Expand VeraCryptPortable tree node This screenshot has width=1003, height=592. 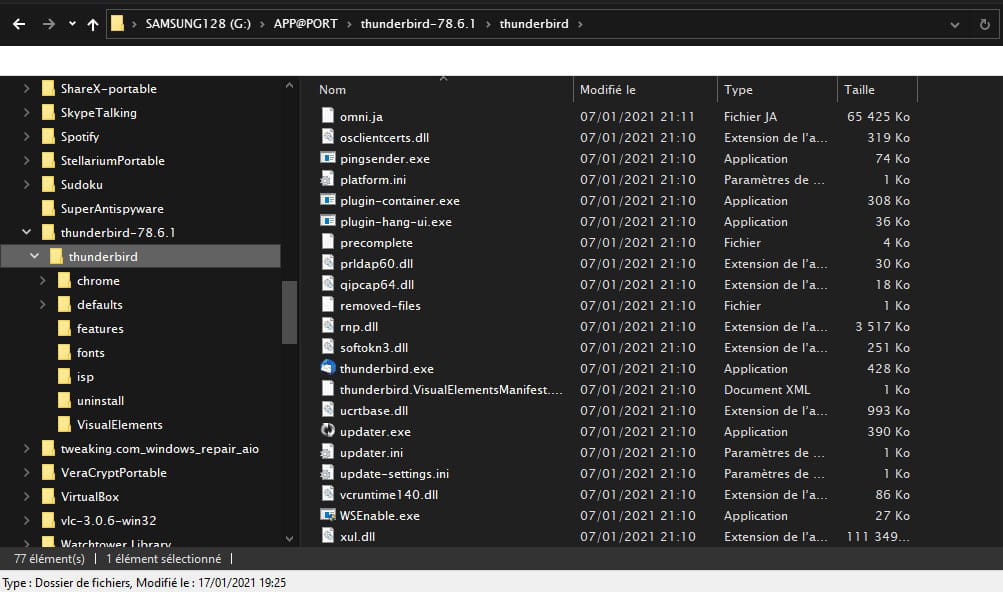coord(26,472)
